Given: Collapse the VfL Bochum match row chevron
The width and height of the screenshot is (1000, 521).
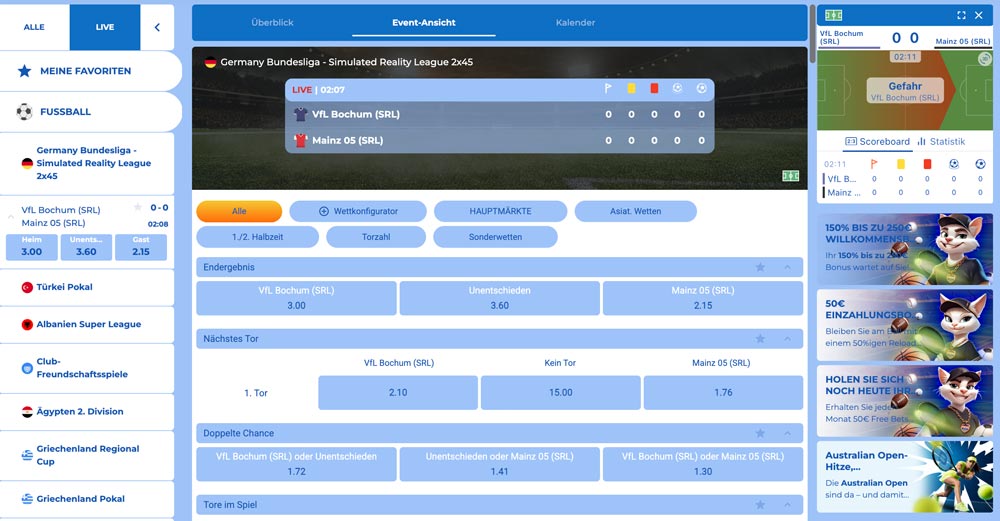Looking at the screenshot, I should [x=11, y=216].
